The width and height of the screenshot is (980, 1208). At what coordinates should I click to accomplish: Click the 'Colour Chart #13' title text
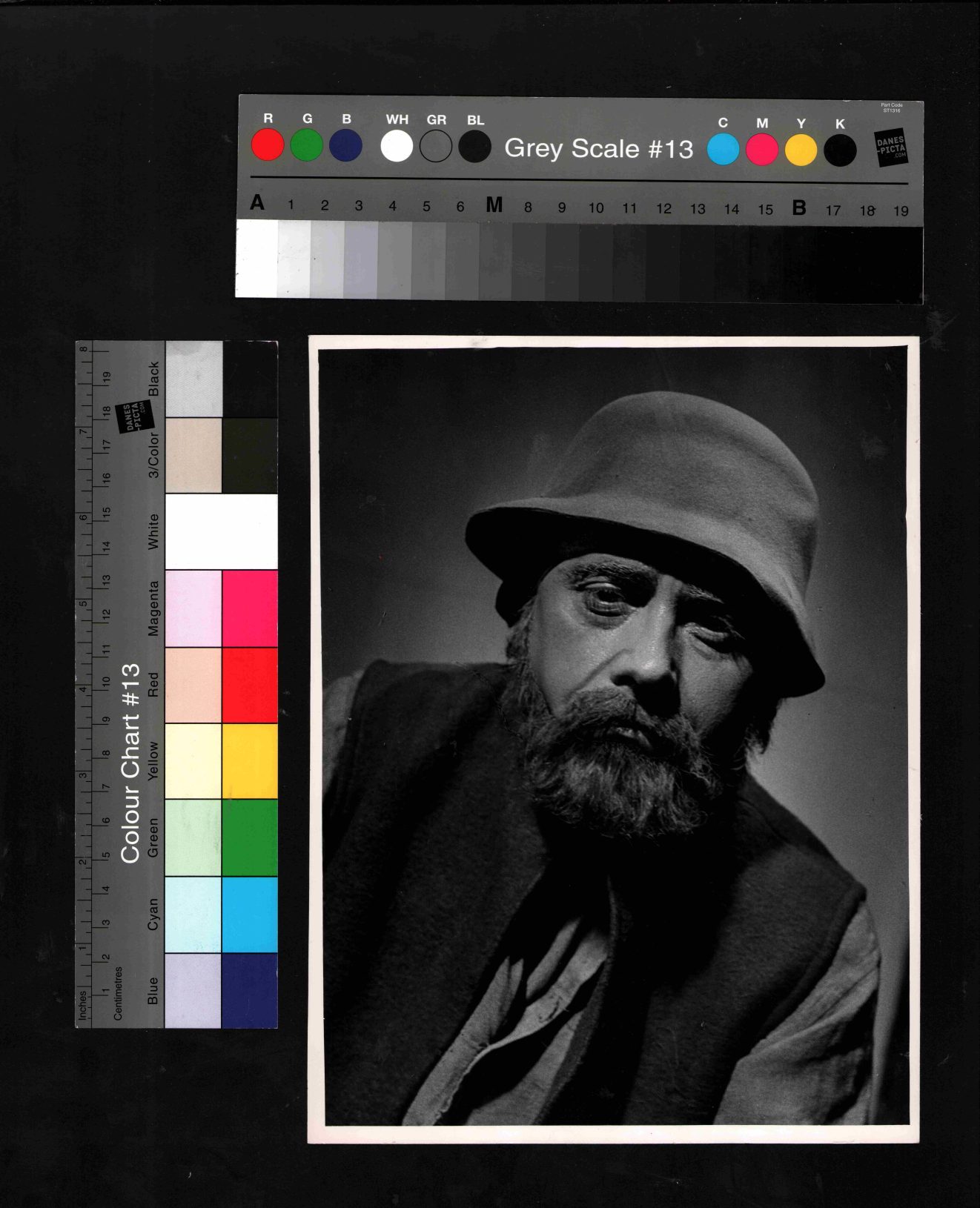coord(130,763)
